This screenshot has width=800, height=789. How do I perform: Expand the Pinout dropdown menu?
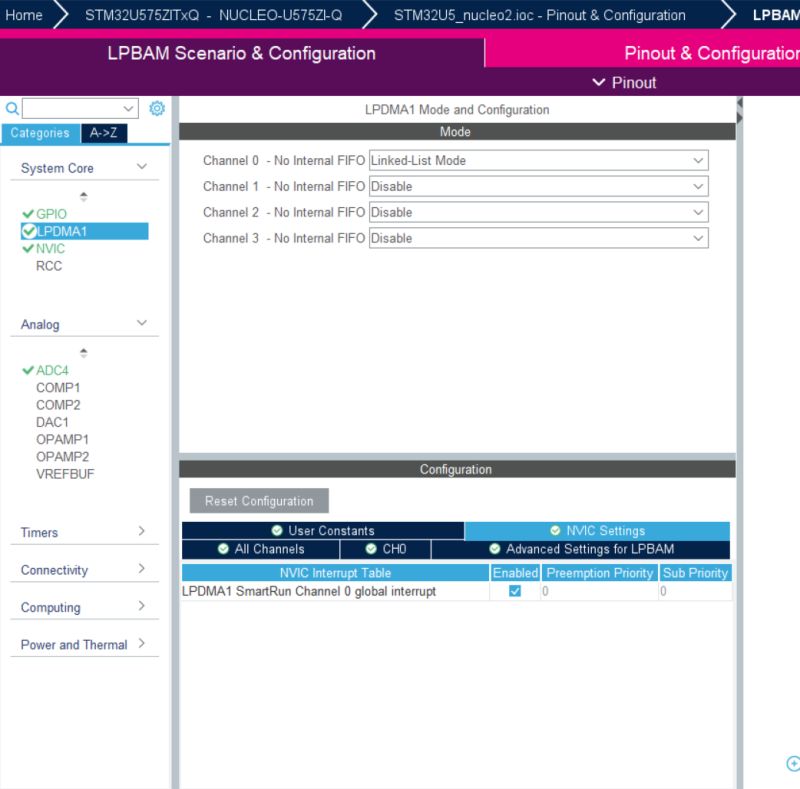click(x=624, y=82)
